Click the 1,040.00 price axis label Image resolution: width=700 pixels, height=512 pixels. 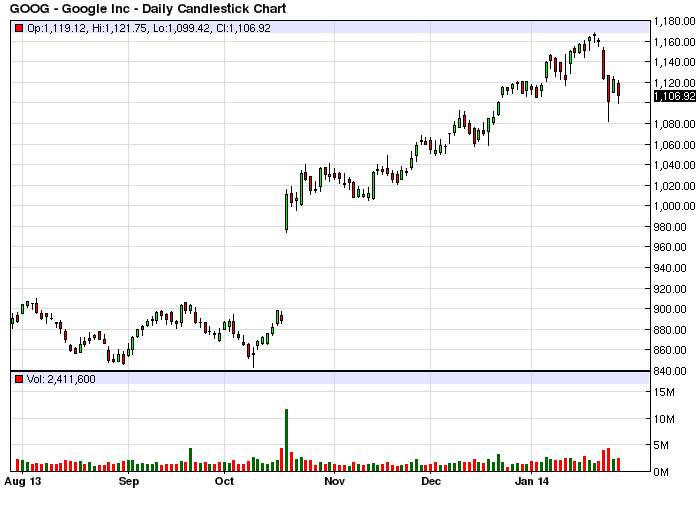(675, 165)
